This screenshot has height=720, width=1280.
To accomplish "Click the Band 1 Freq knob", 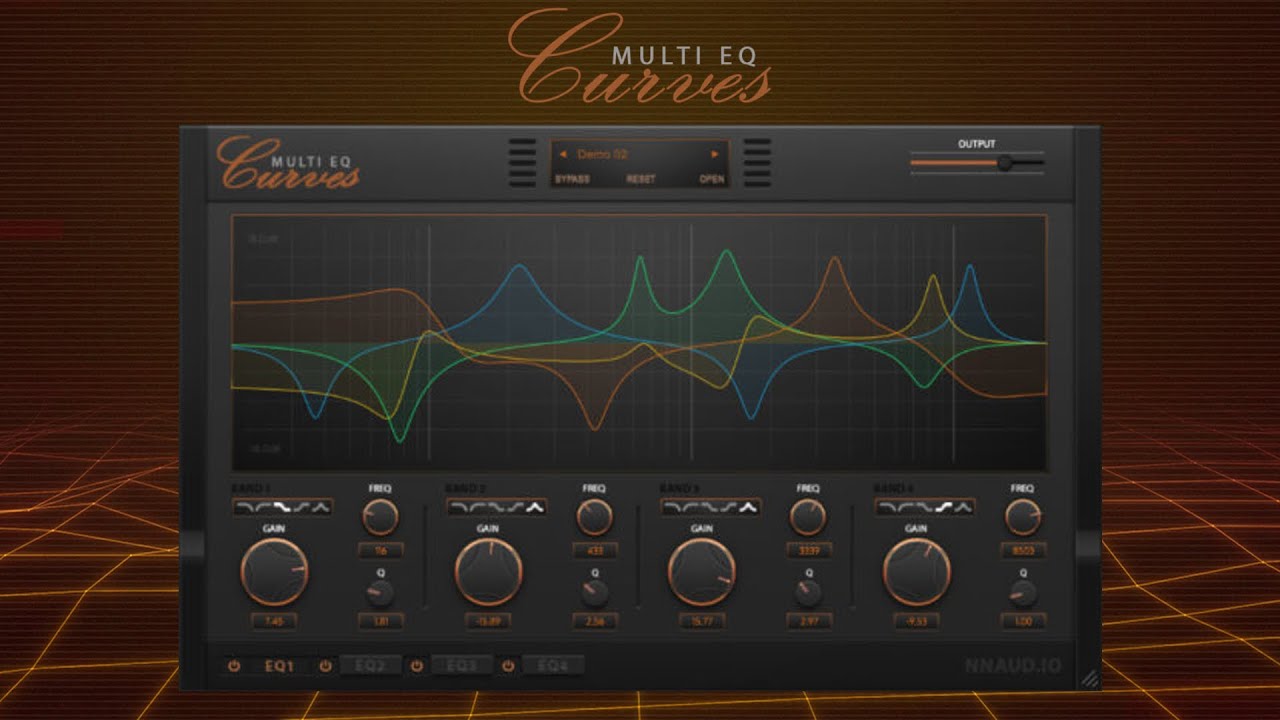I will click(380, 517).
